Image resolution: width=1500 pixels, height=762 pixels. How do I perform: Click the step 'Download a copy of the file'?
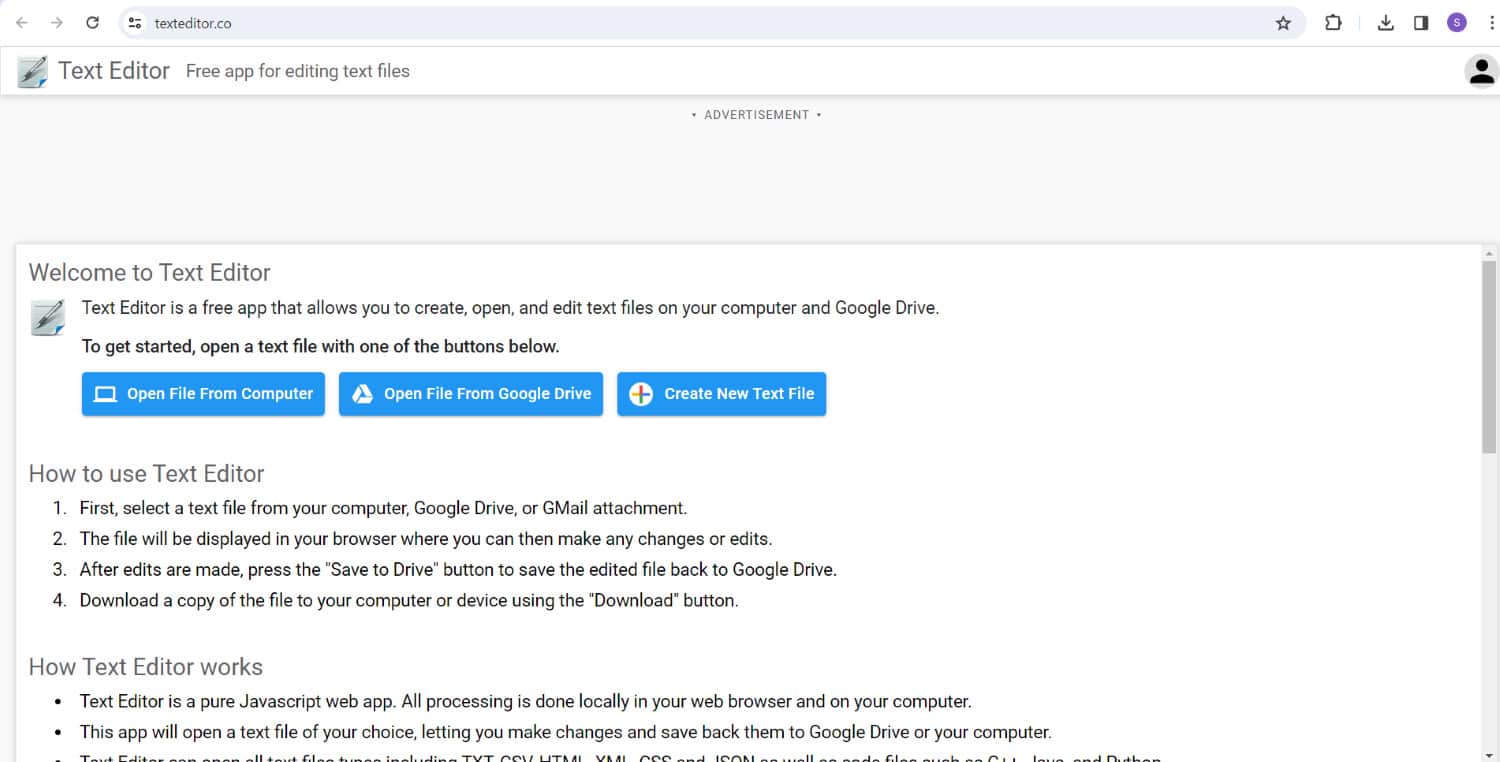(x=409, y=601)
